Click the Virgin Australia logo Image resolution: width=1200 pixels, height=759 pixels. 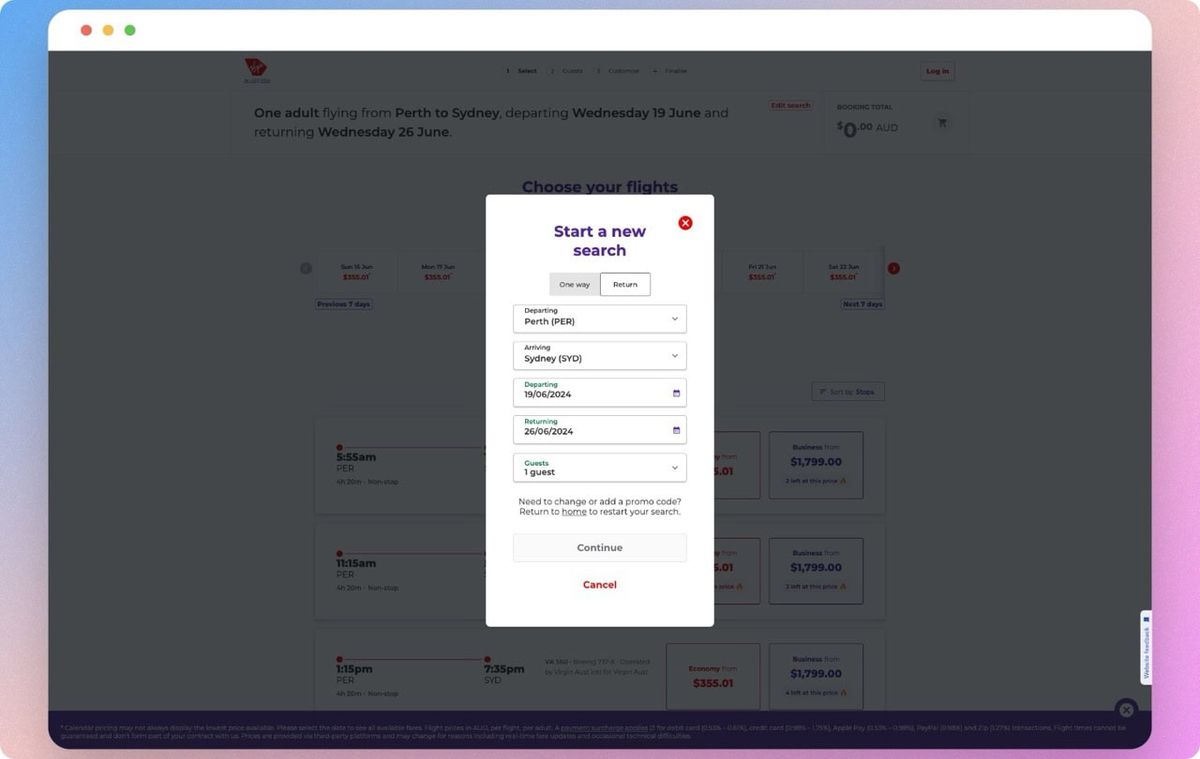258,69
